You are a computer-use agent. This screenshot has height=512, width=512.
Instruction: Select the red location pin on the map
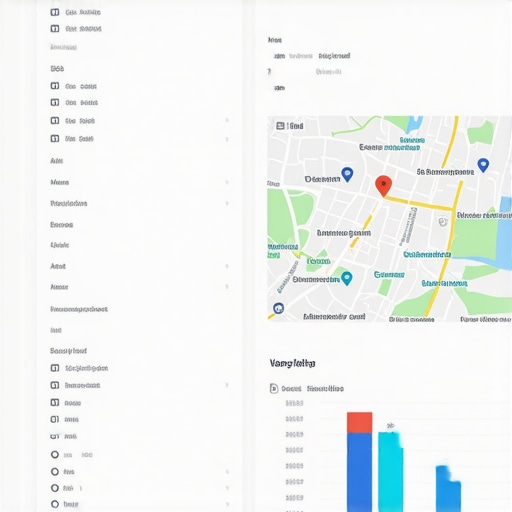coord(383,186)
